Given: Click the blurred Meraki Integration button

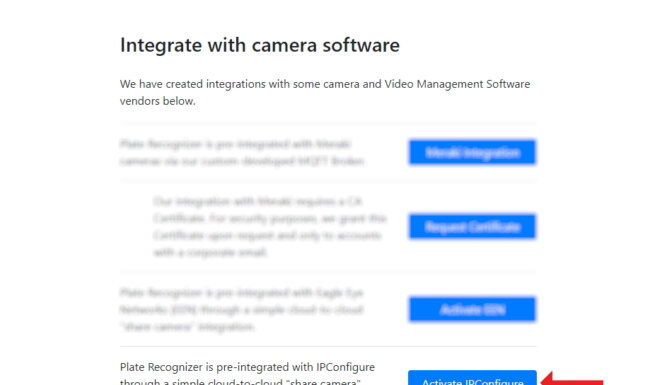Looking at the screenshot, I should click(x=472, y=152).
